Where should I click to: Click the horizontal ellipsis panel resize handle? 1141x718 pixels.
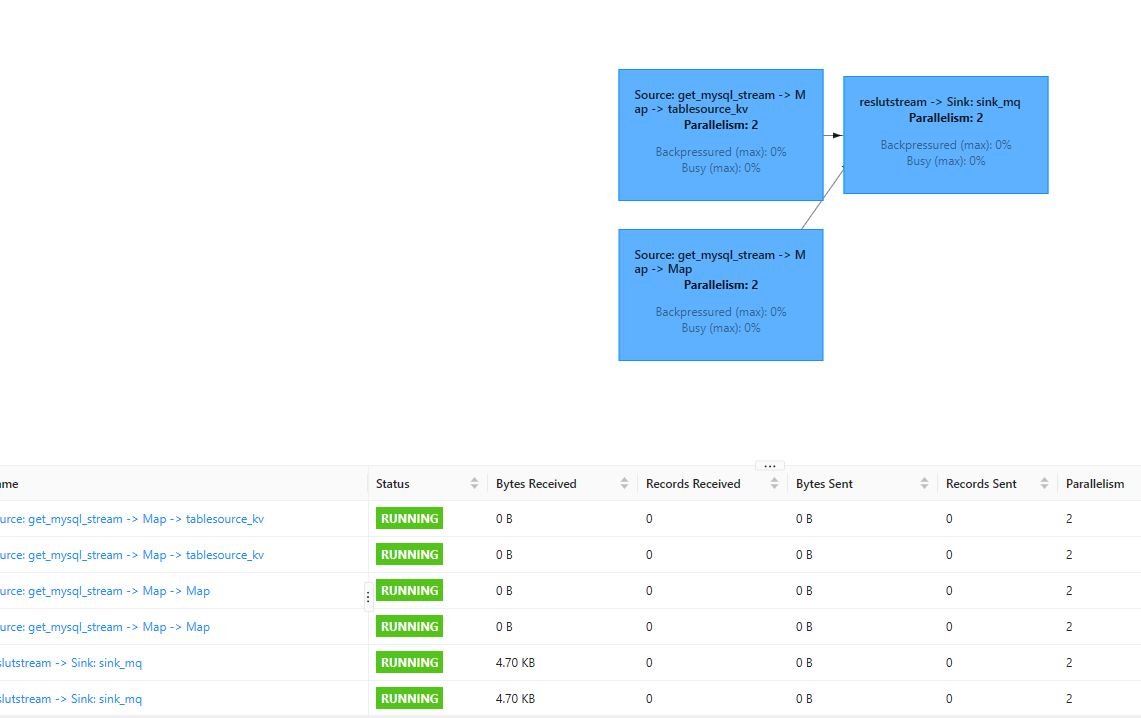[x=769, y=466]
